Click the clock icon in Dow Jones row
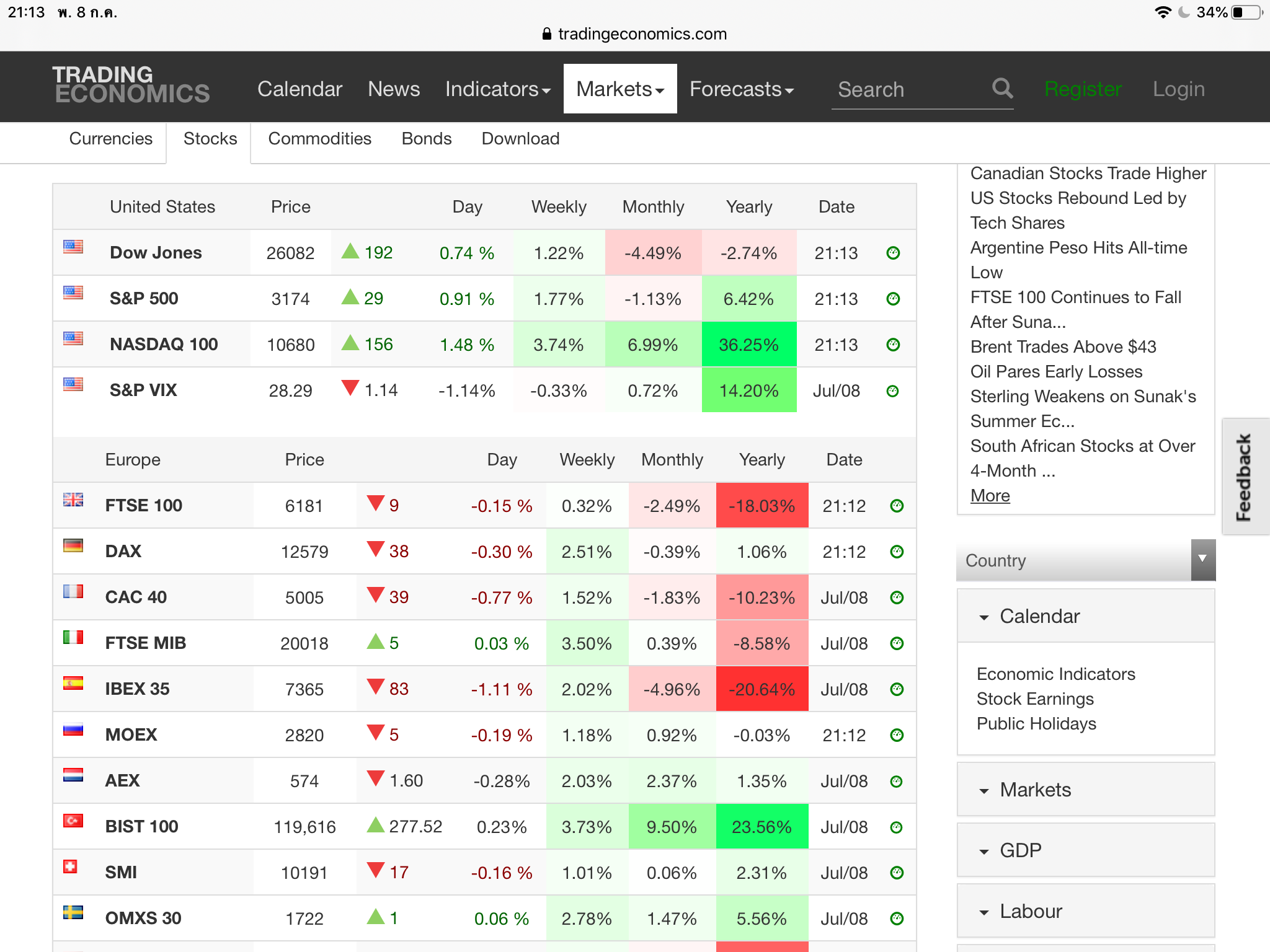1270x952 pixels. 893,253
